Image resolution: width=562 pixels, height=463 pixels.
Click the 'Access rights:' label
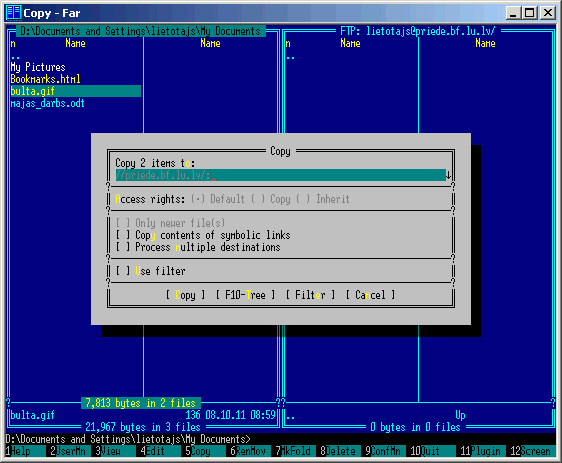[x=150, y=199]
